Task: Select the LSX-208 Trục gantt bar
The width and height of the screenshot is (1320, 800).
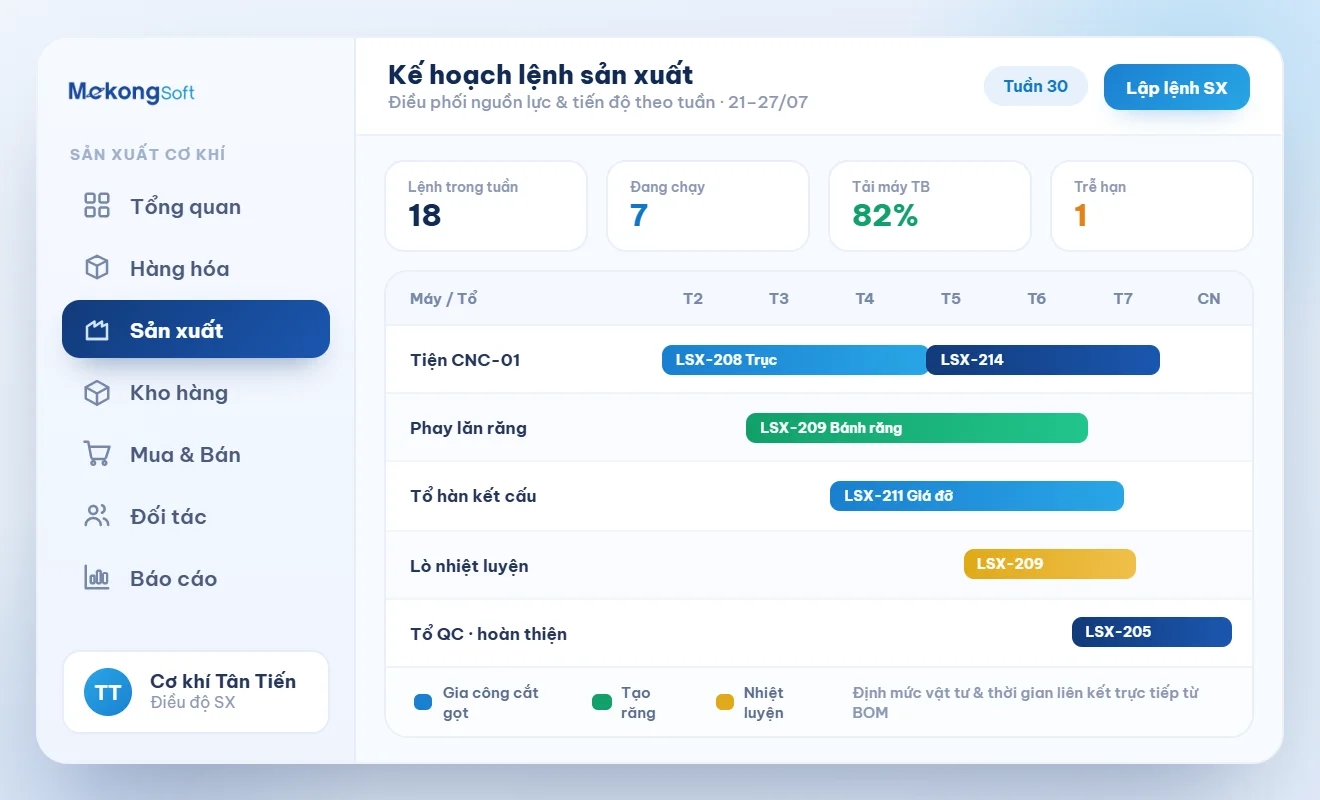Action: click(x=796, y=360)
